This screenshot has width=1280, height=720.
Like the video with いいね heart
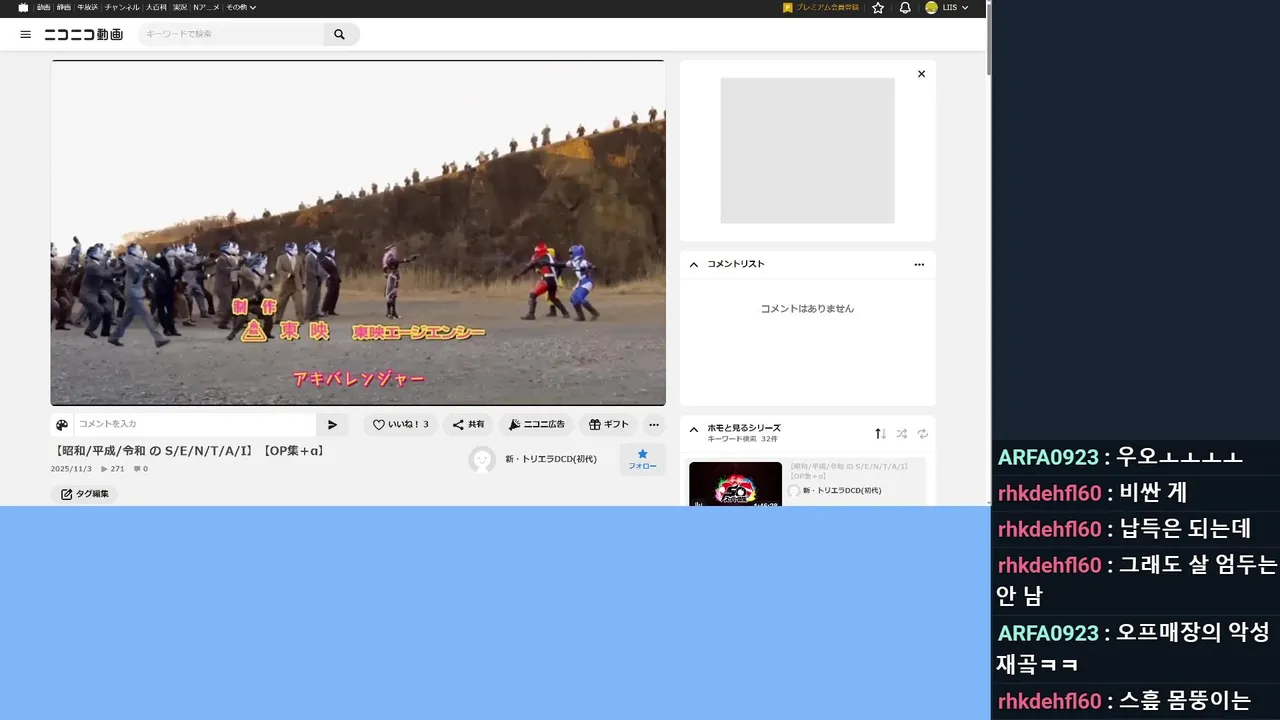coord(400,424)
